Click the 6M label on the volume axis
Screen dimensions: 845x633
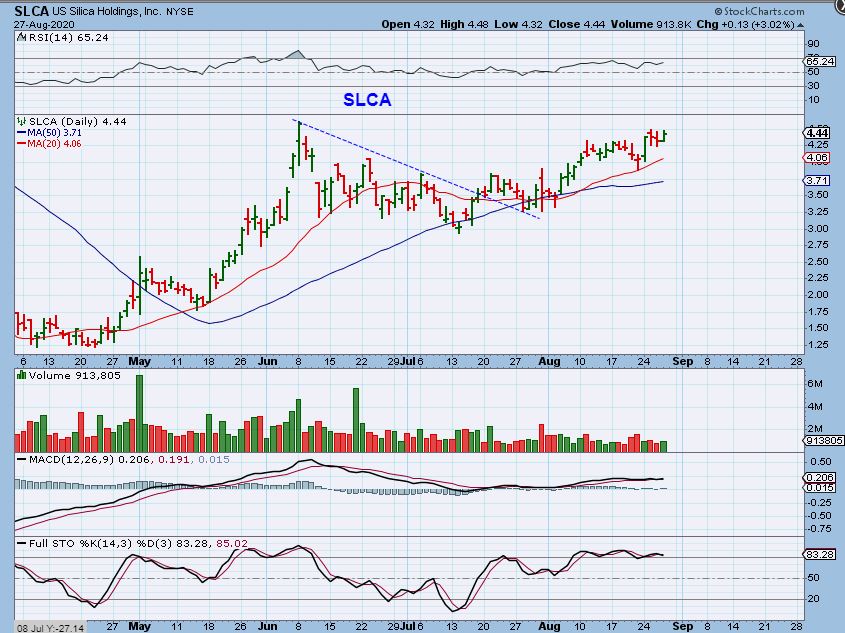(x=815, y=384)
